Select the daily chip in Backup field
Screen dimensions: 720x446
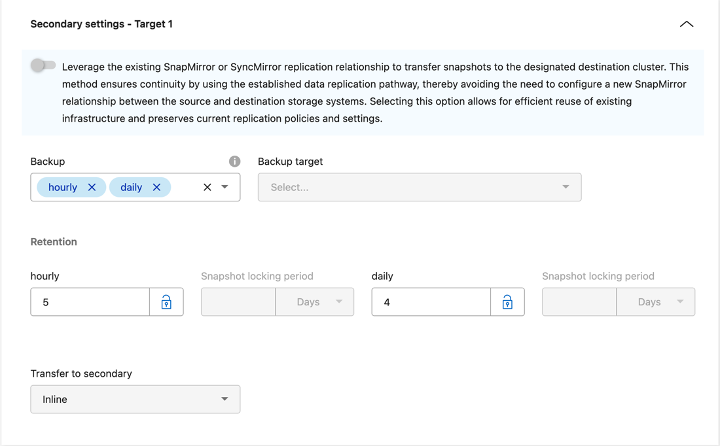131,187
